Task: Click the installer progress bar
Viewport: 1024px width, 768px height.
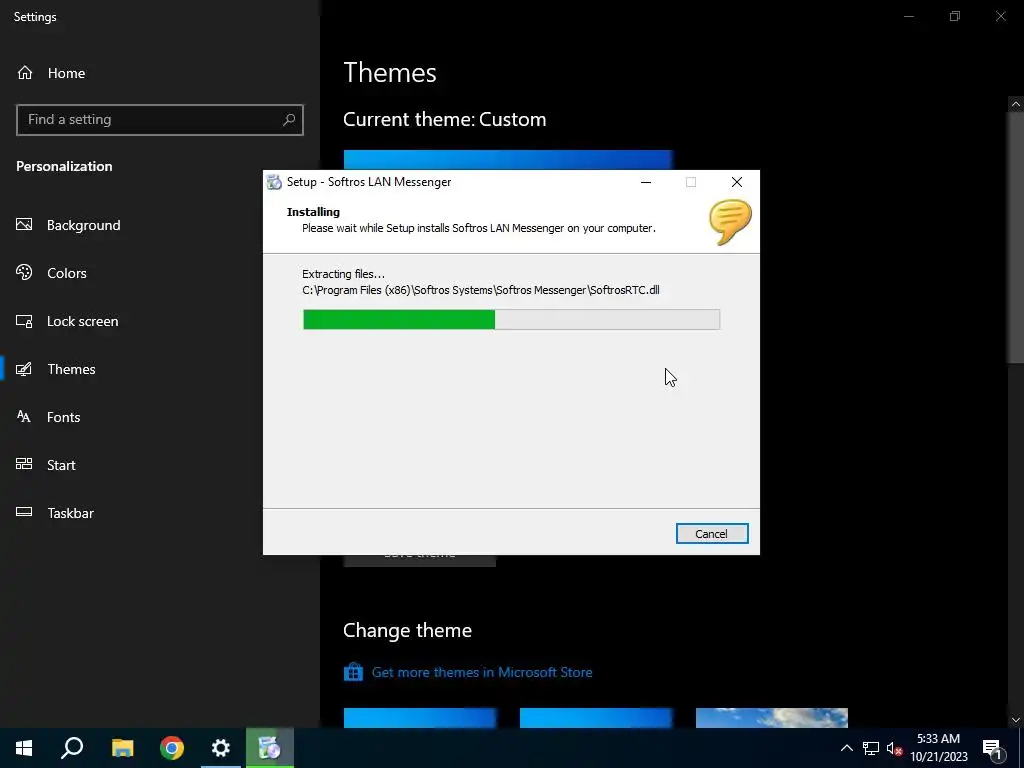Action: click(x=511, y=319)
